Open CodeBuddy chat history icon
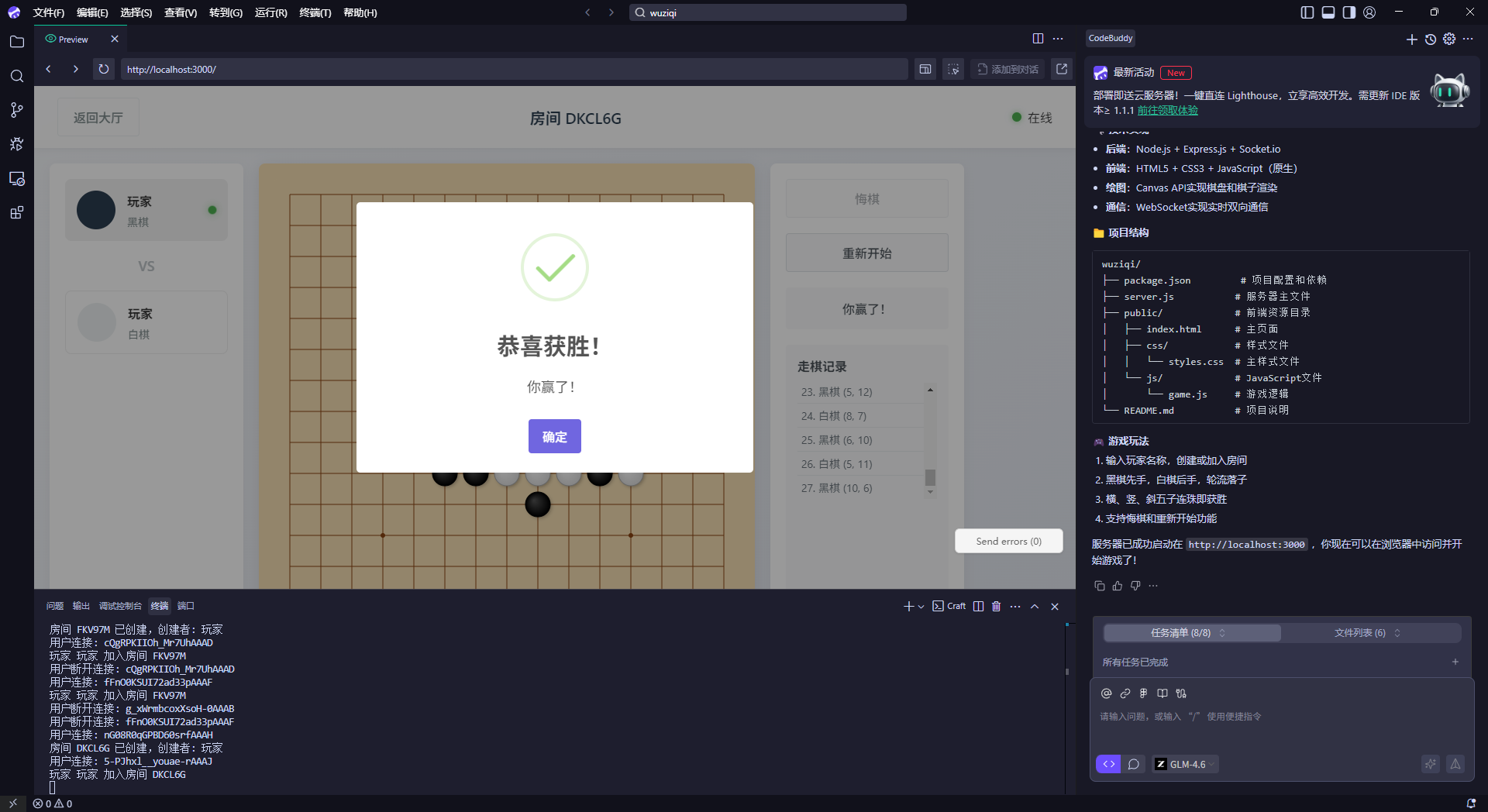The height and width of the screenshot is (812, 1488). 1431,39
